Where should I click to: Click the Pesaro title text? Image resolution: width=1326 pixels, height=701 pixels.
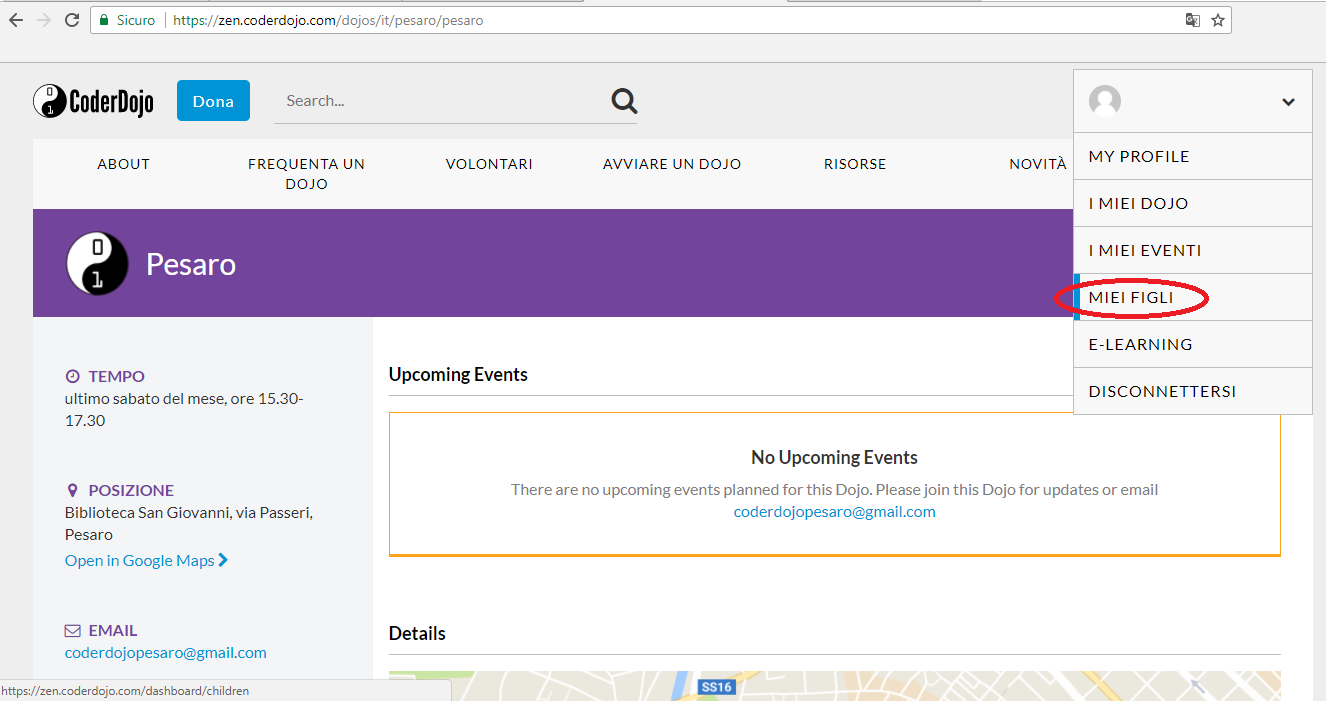click(x=191, y=264)
